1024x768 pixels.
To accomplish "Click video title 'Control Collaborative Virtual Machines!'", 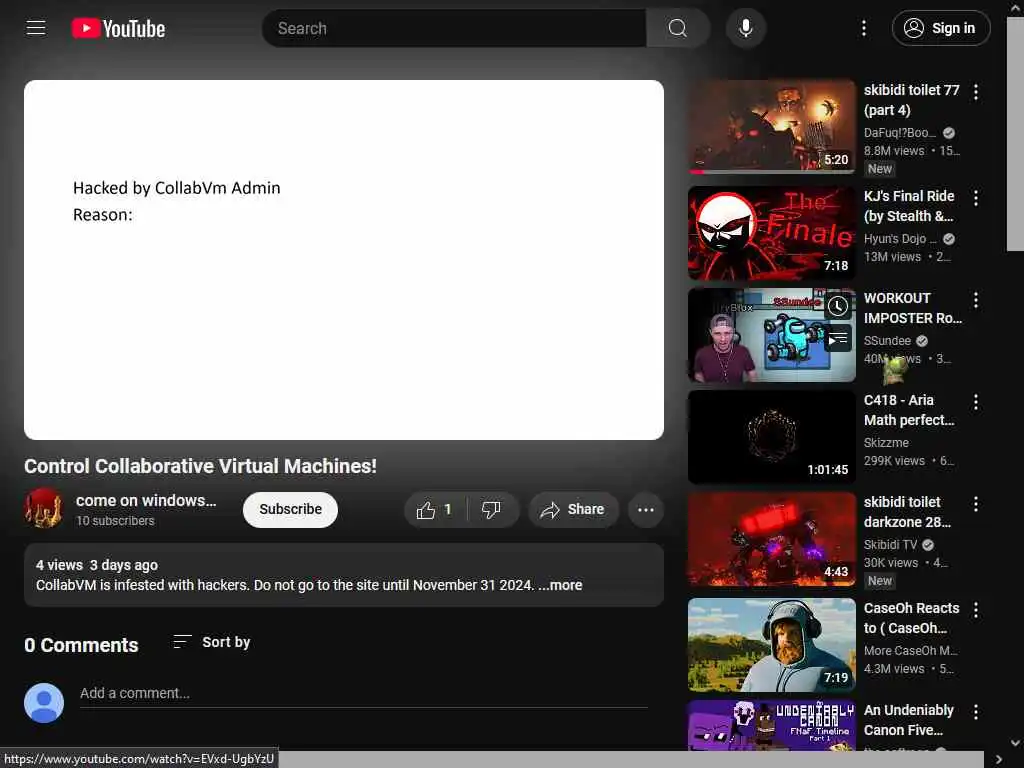I will tap(200, 466).
